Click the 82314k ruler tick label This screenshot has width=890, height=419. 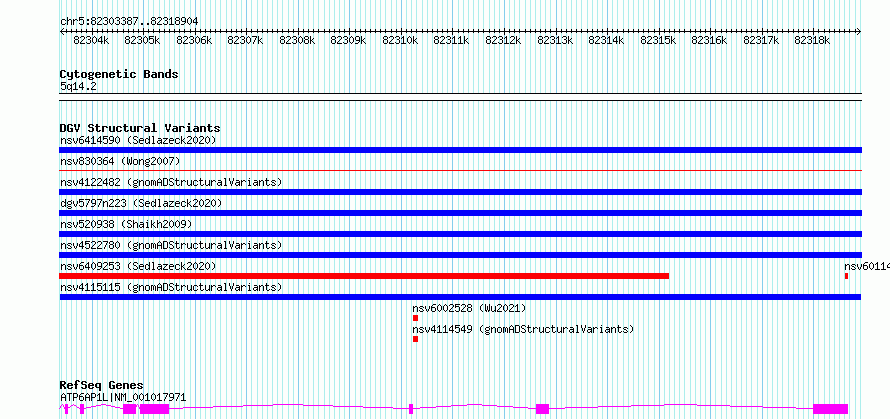(x=606, y=40)
